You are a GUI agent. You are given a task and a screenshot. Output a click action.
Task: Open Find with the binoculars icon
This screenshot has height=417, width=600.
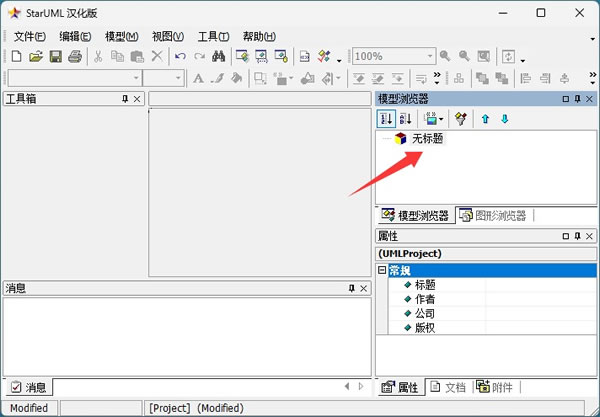[218, 57]
